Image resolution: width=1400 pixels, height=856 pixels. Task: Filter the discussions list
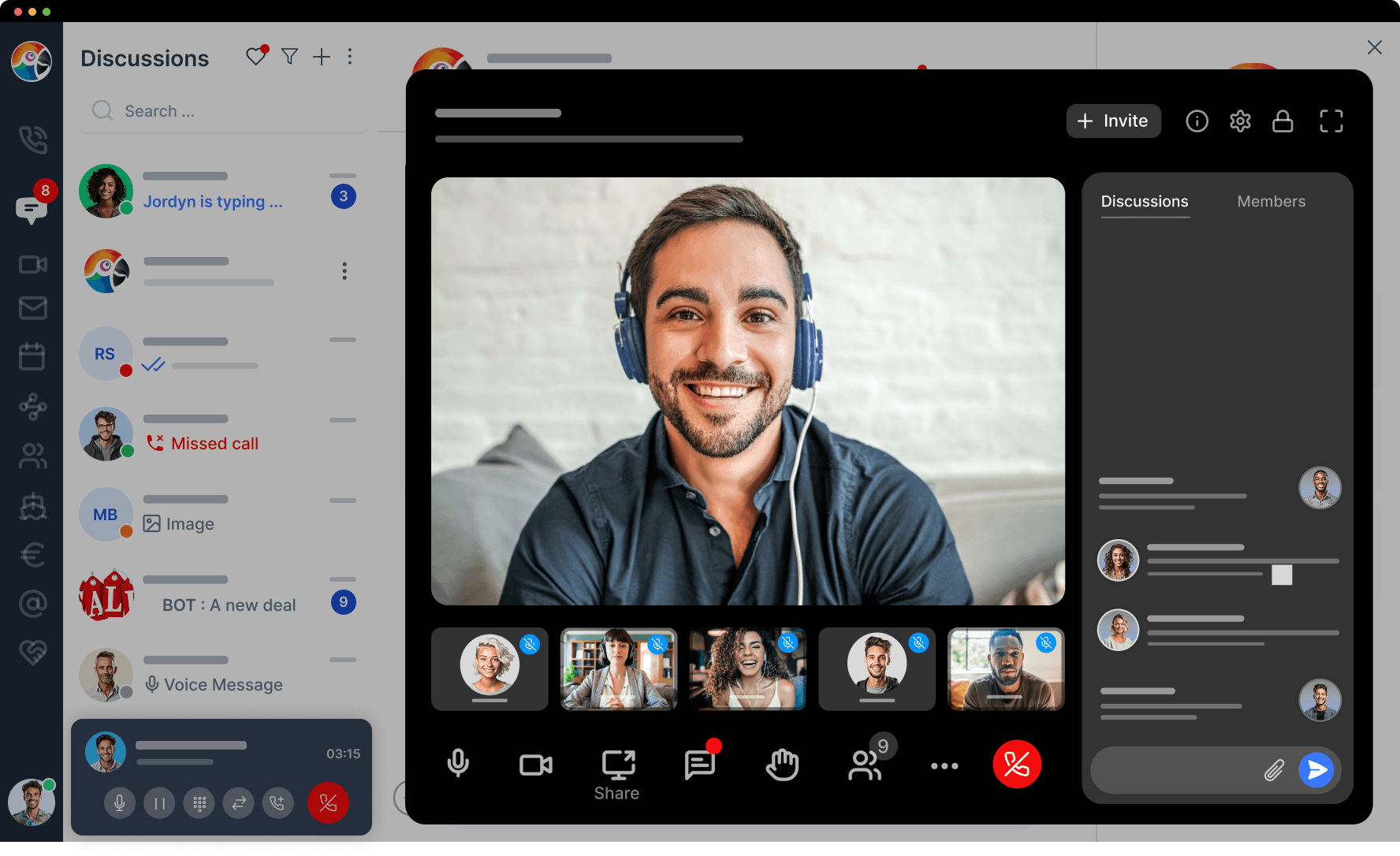[289, 57]
